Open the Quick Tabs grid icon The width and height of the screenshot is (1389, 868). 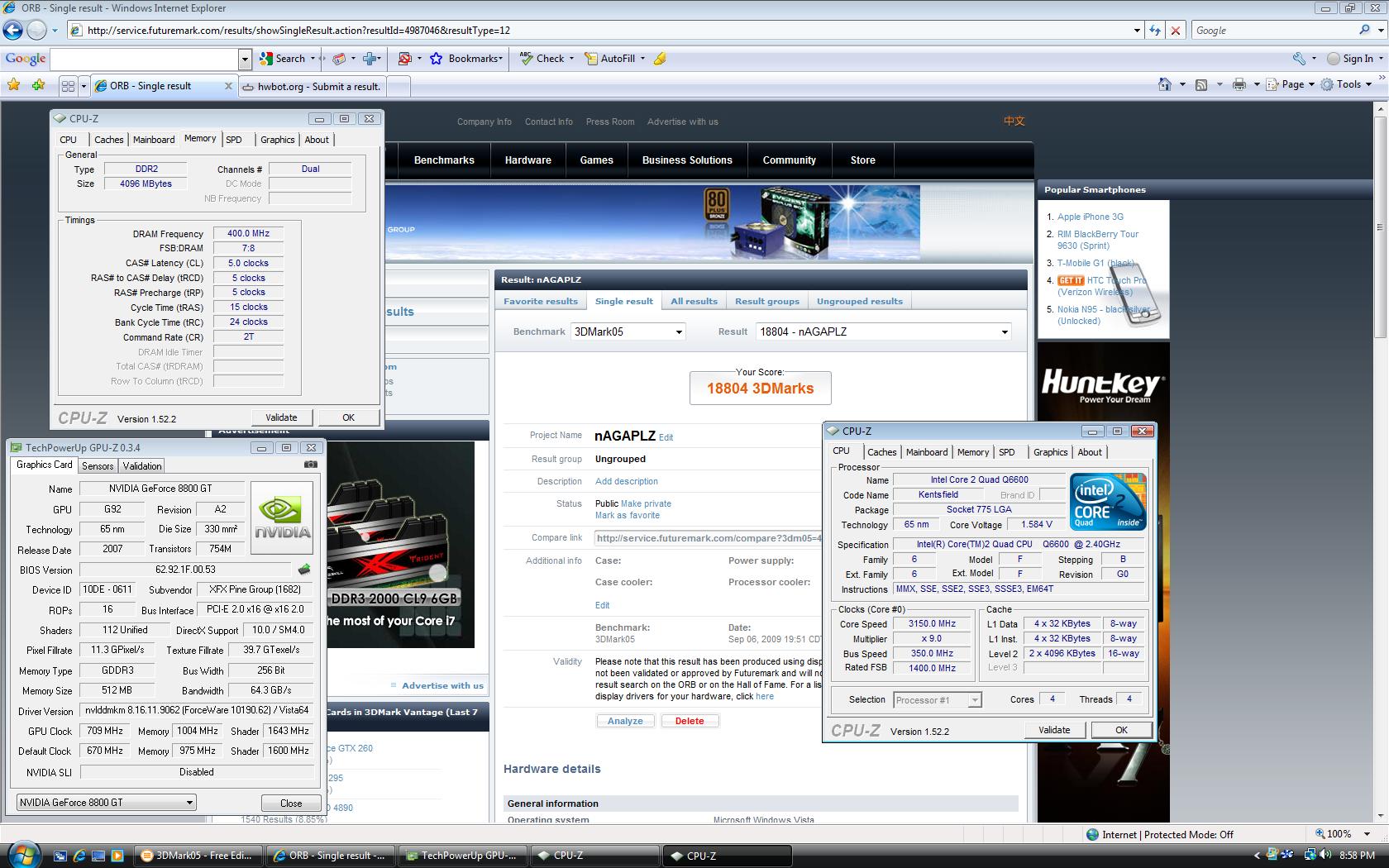point(68,85)
